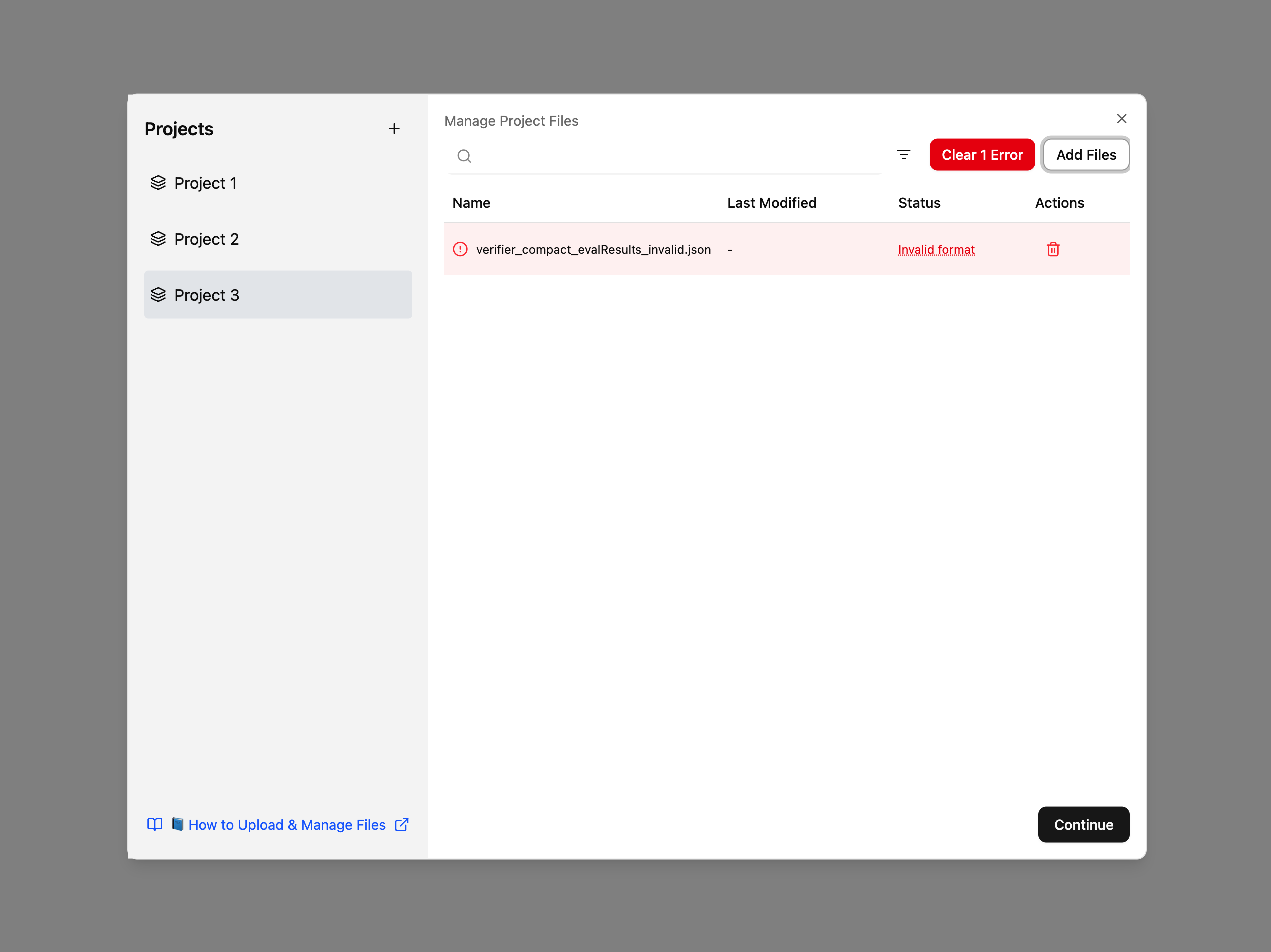Screen dimensions: 1271x952
Task: Click the Add Files button
Action: pyautogui.click(x=1086, y=155)
